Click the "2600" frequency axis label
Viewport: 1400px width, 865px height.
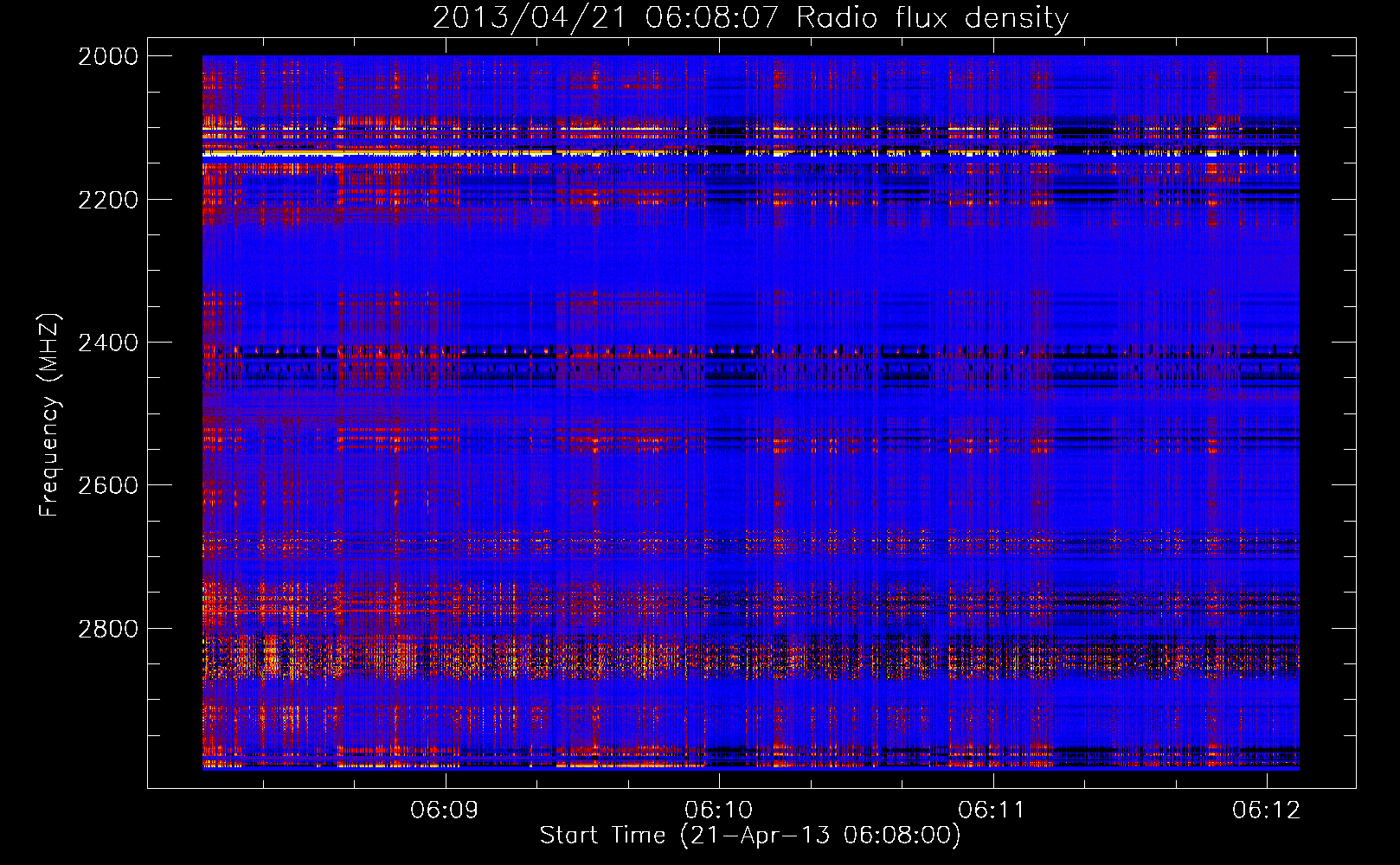[x=108, y=485]
